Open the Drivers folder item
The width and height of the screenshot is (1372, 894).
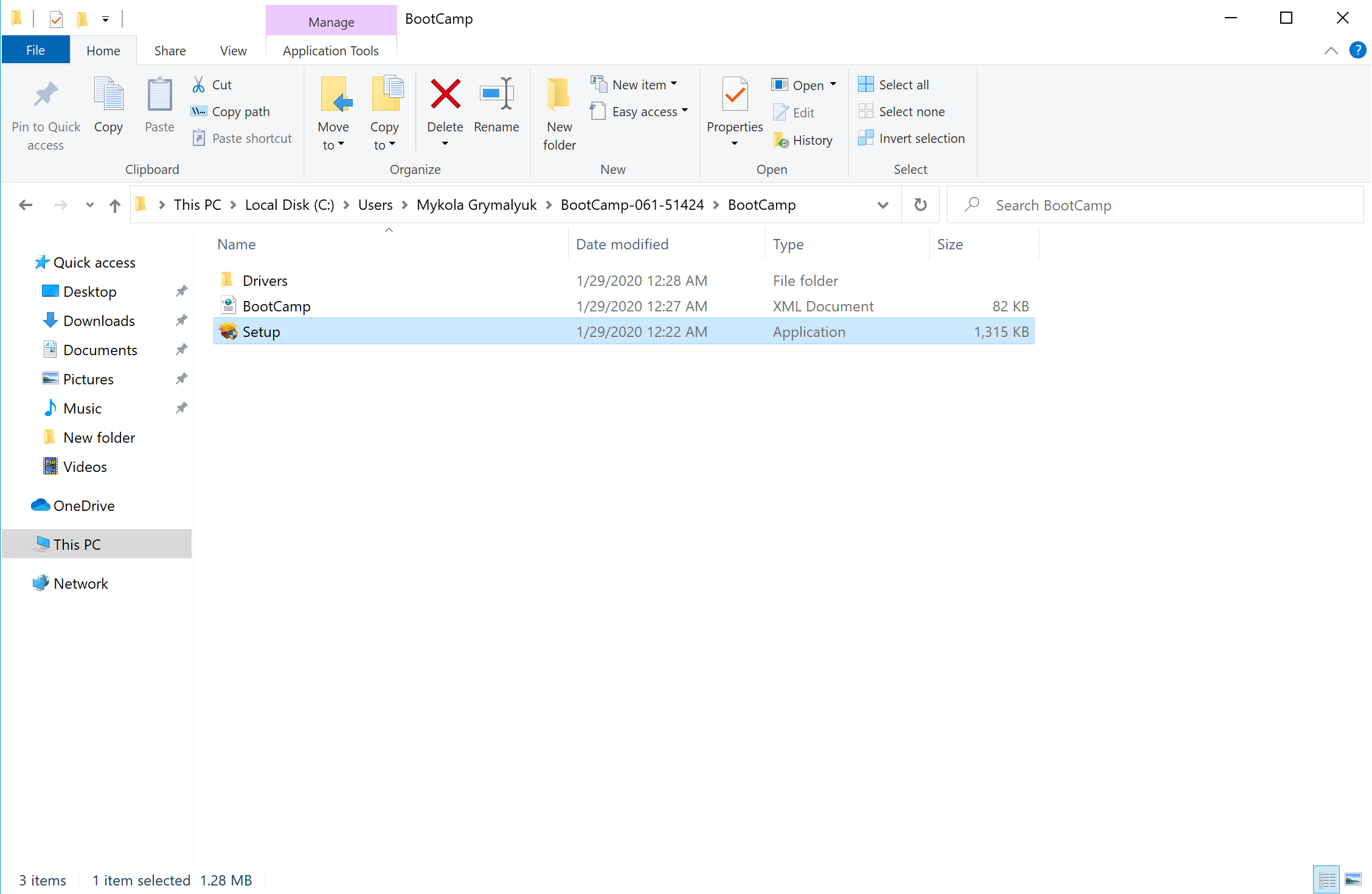pyautogui.click(x=265, y=280)
